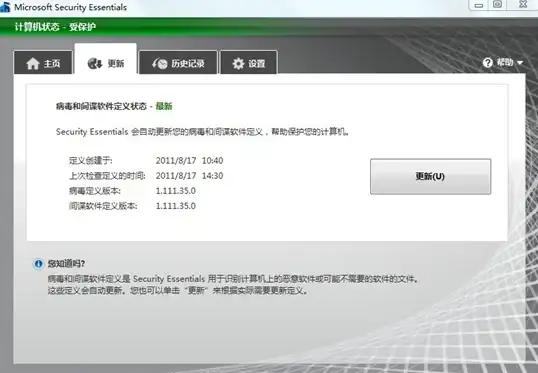The image size is (538, 373).
Task: Click the 最新 status text
Action: pyautogui.click(x=164, y=106)
